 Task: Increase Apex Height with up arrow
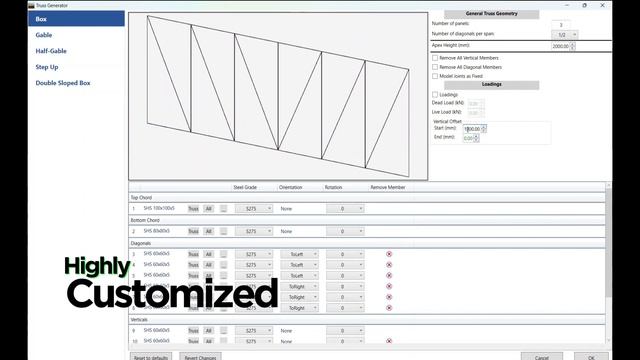(573, 44)
